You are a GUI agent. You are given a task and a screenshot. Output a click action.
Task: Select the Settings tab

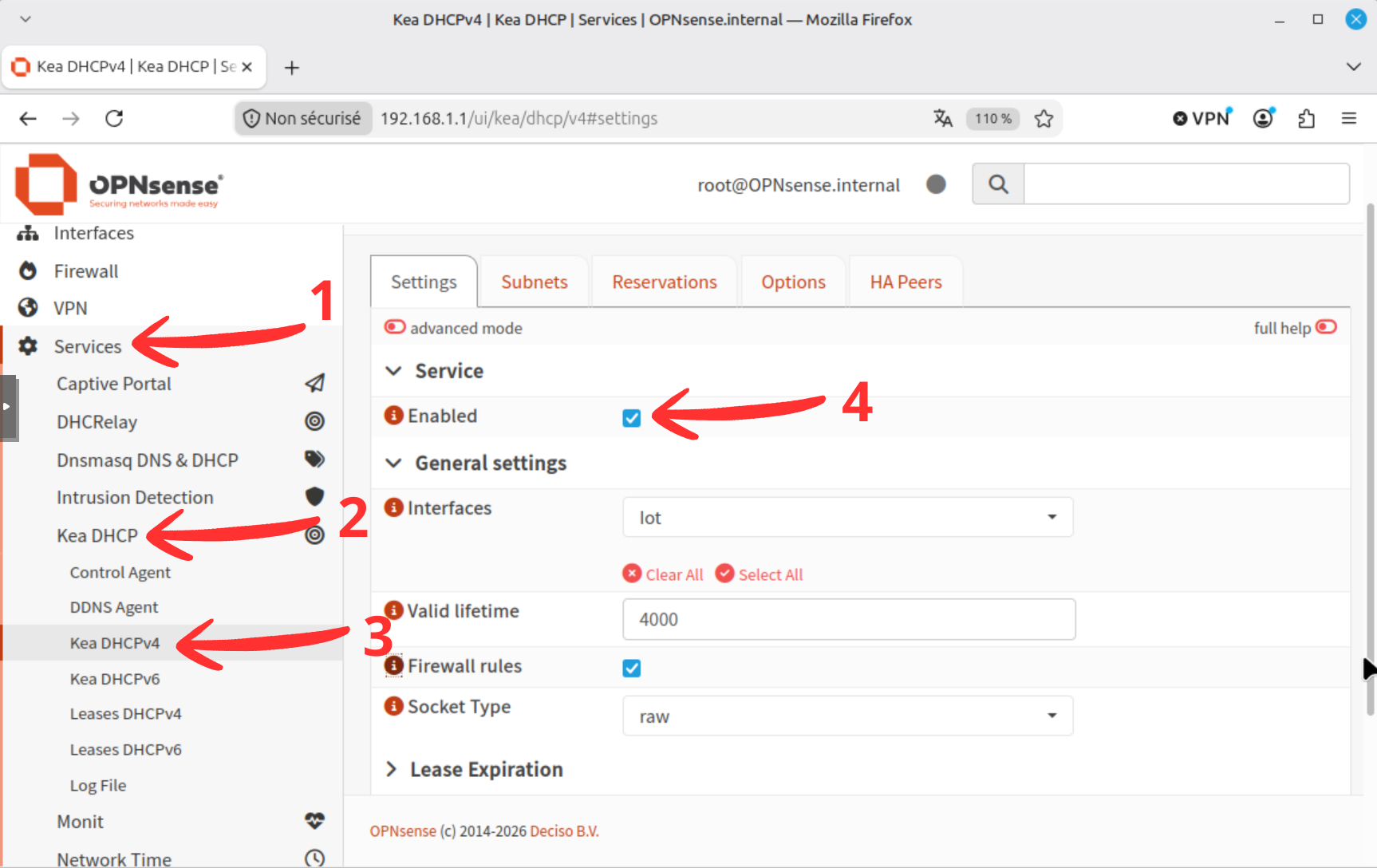pos(424,282)
